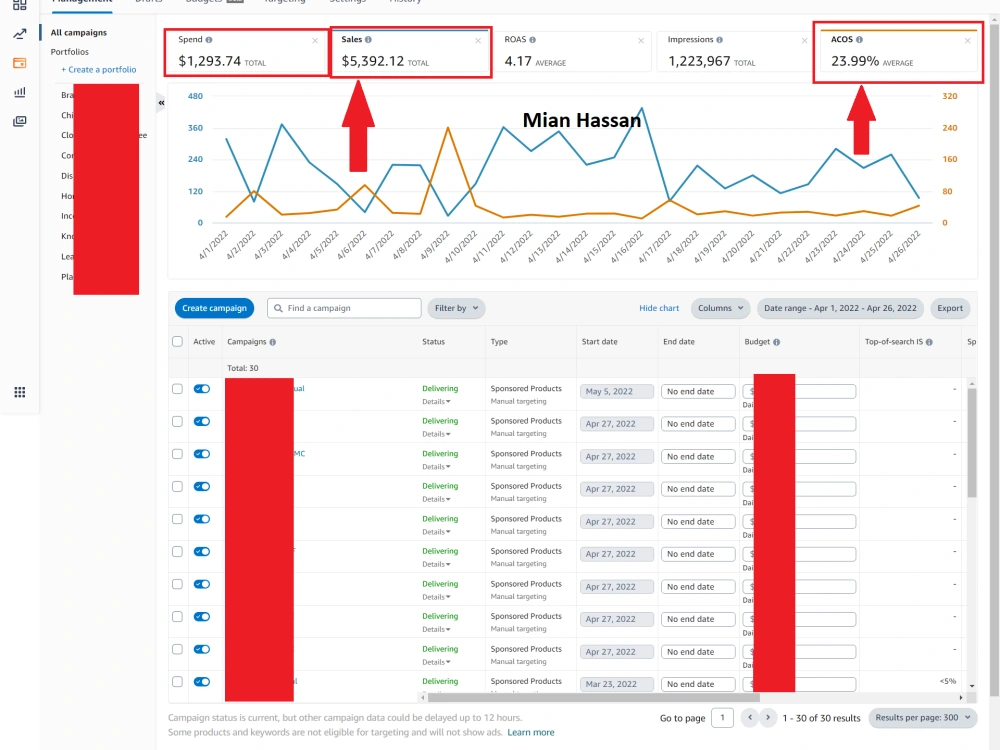Toggle active switch for May 5, 2022 campaign
Screen dimensions: 1000x750
click(x=202, y=389)
